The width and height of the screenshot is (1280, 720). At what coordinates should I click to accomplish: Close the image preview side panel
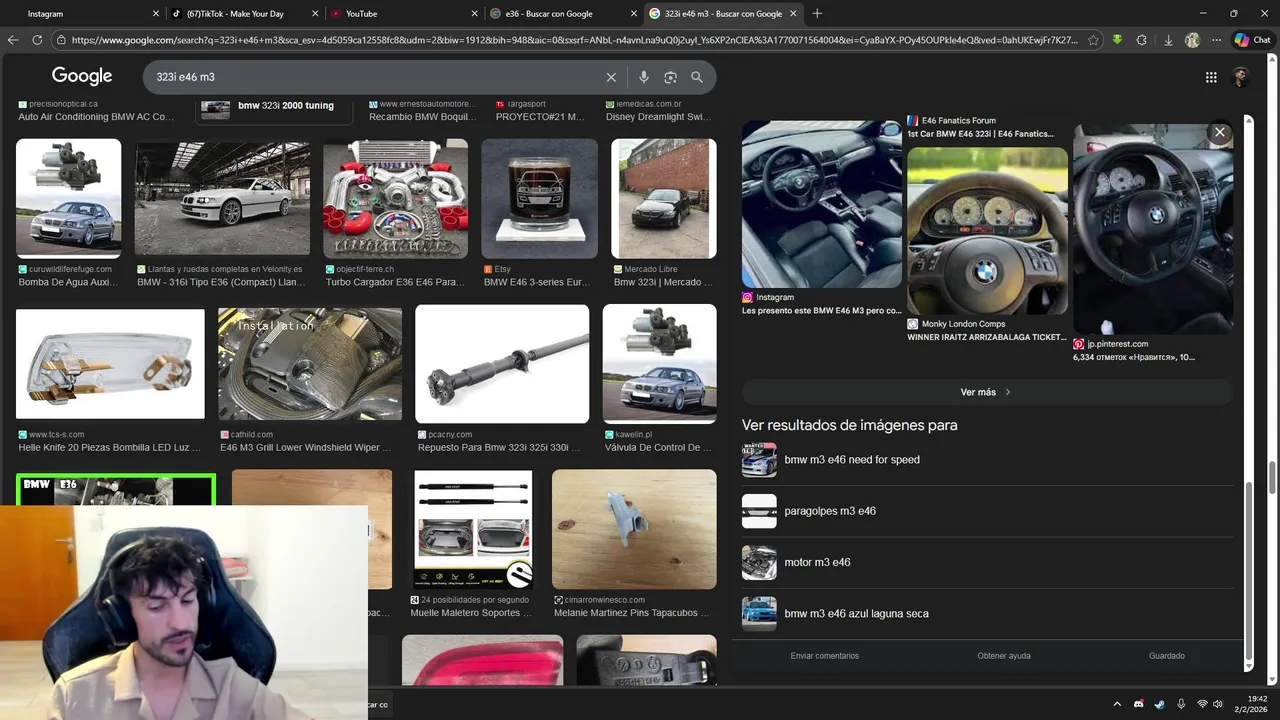1219,132
